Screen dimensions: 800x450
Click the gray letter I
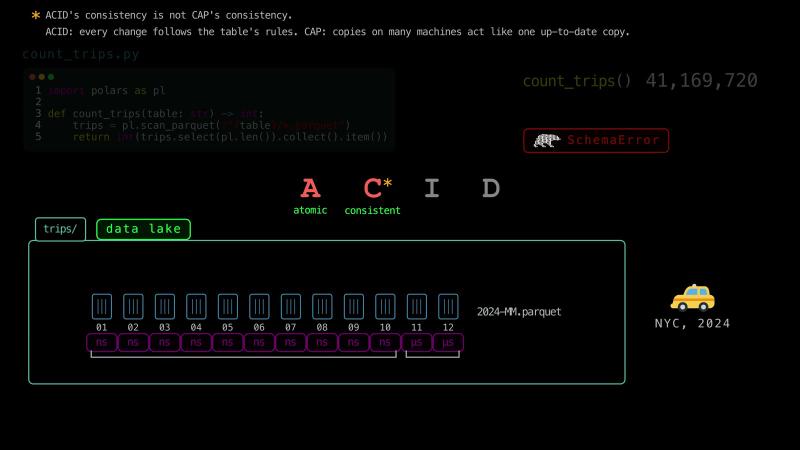point(432,188)
